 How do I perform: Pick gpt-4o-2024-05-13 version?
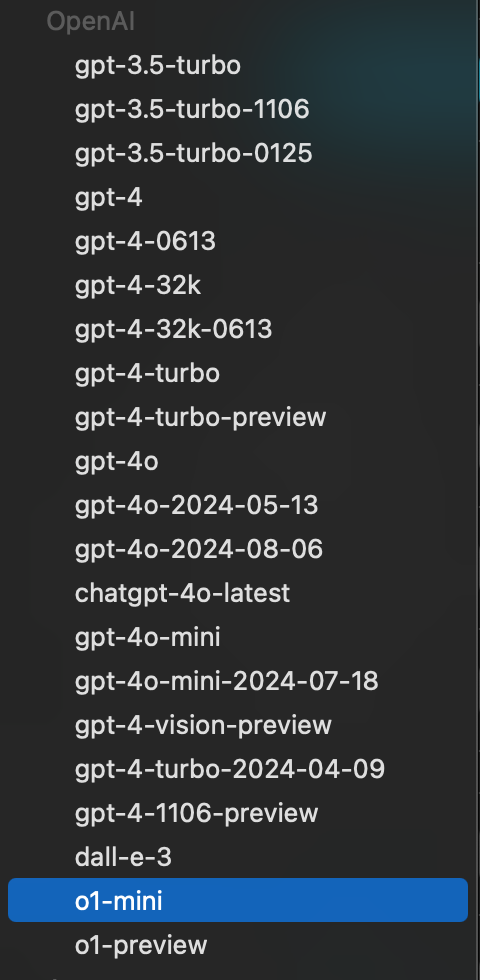coord(238,505)
